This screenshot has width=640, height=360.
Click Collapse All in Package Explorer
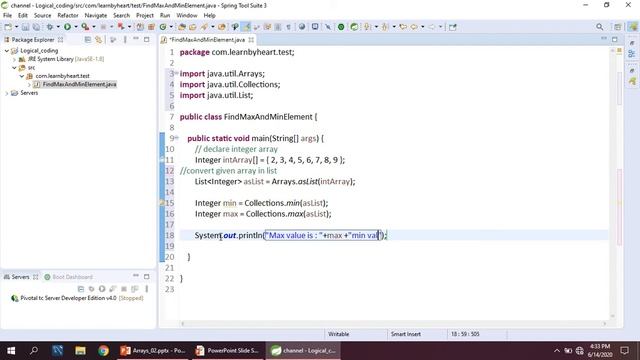click(x=88, y=40)
